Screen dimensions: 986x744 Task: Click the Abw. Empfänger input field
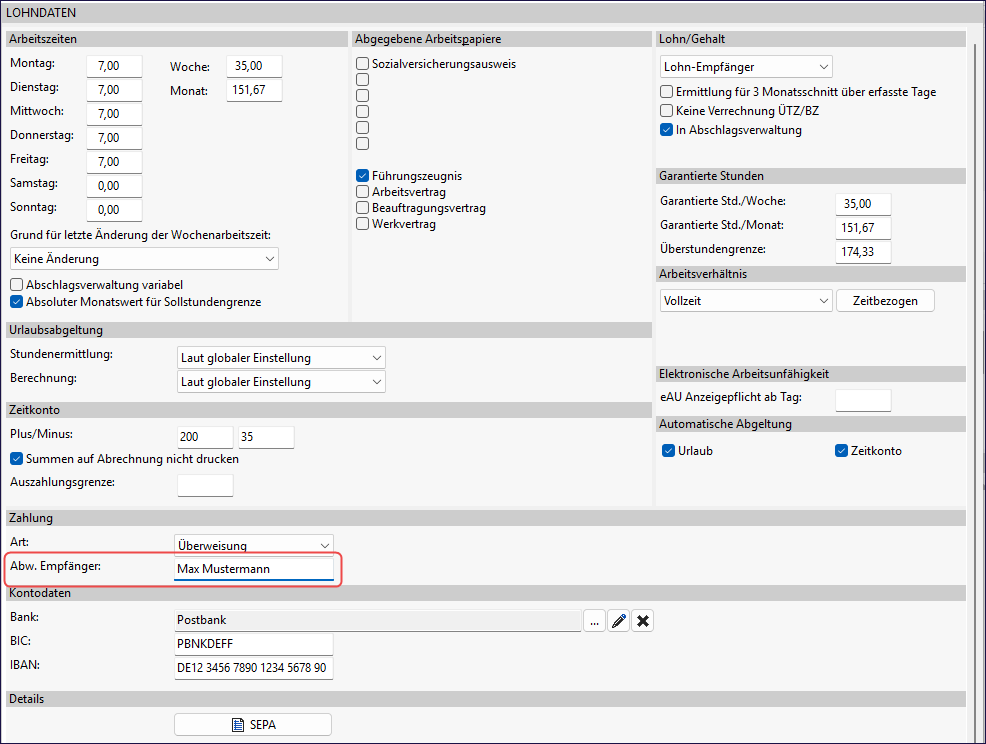point(253,569)
